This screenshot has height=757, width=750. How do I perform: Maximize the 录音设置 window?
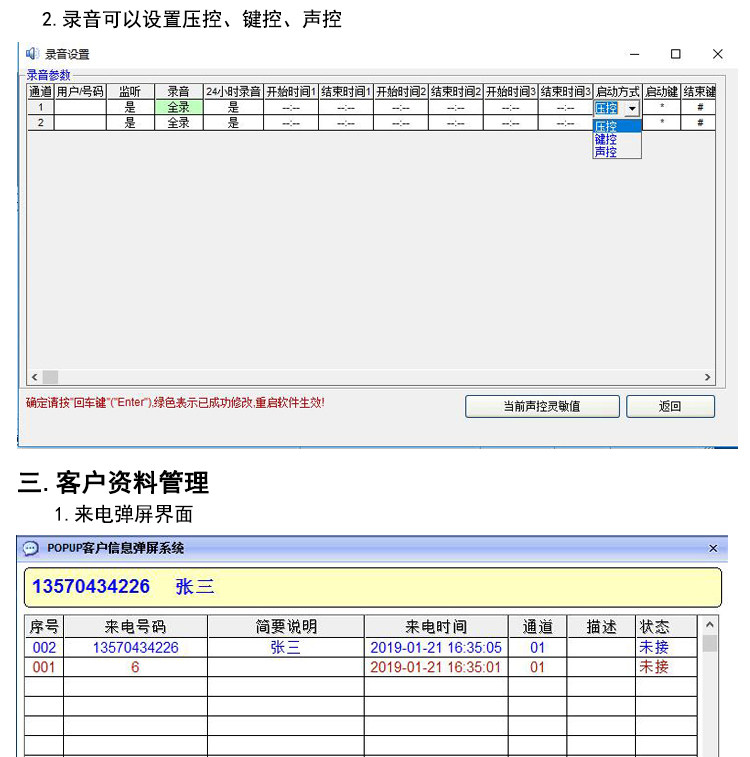pos(676,54)
